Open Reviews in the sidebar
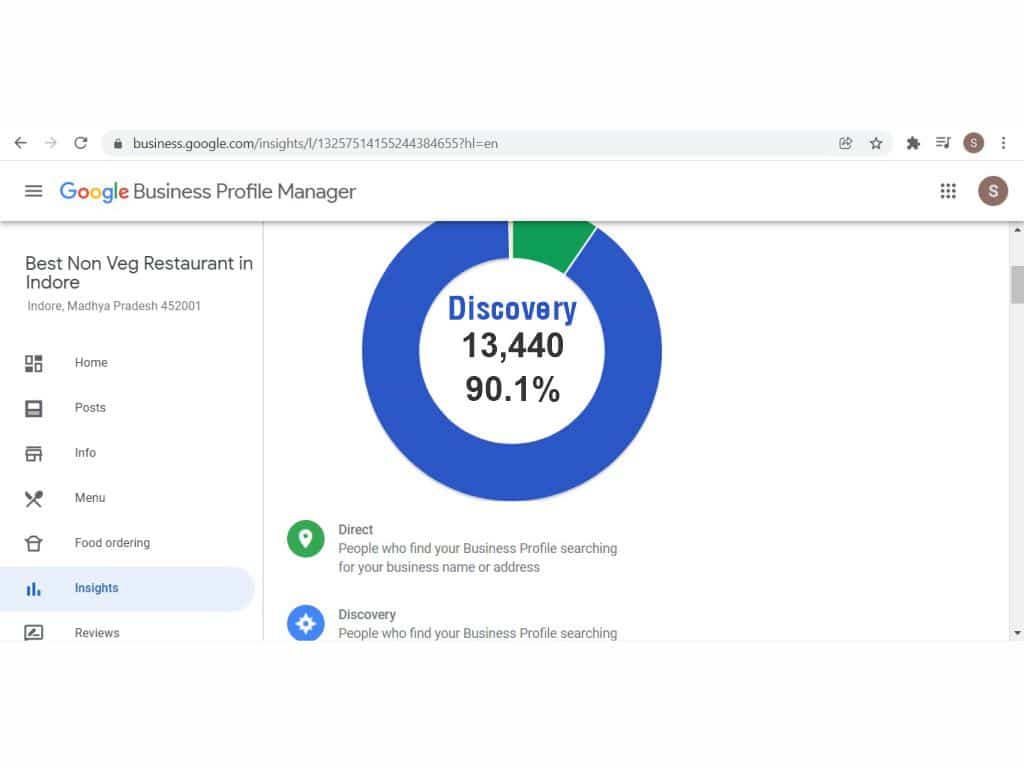The image size is (1024, 768). pyautogui.click(x=96, y=633)
